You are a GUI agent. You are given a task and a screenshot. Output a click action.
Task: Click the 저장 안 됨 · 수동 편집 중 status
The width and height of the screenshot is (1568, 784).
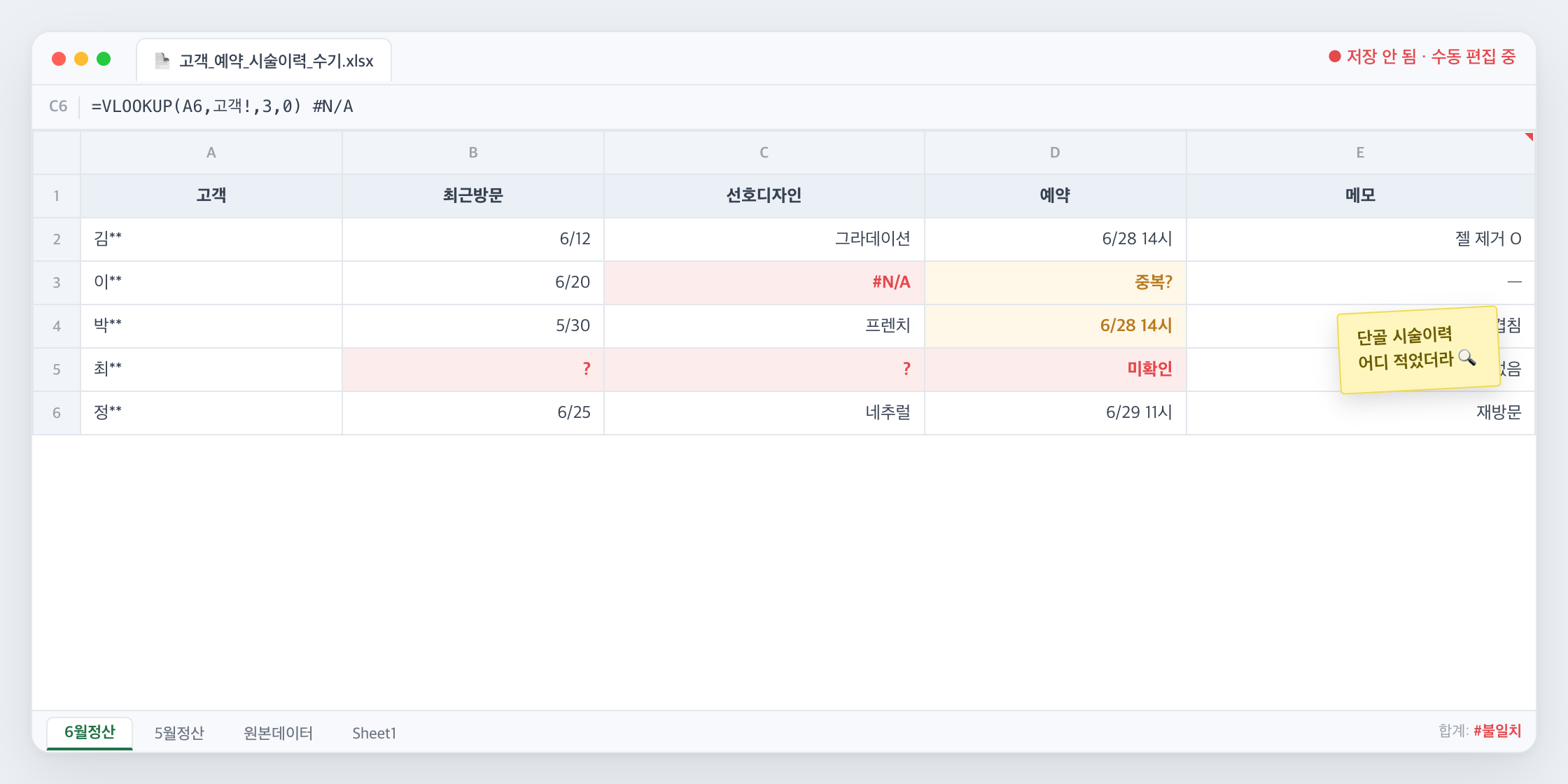coord(1422,57)
